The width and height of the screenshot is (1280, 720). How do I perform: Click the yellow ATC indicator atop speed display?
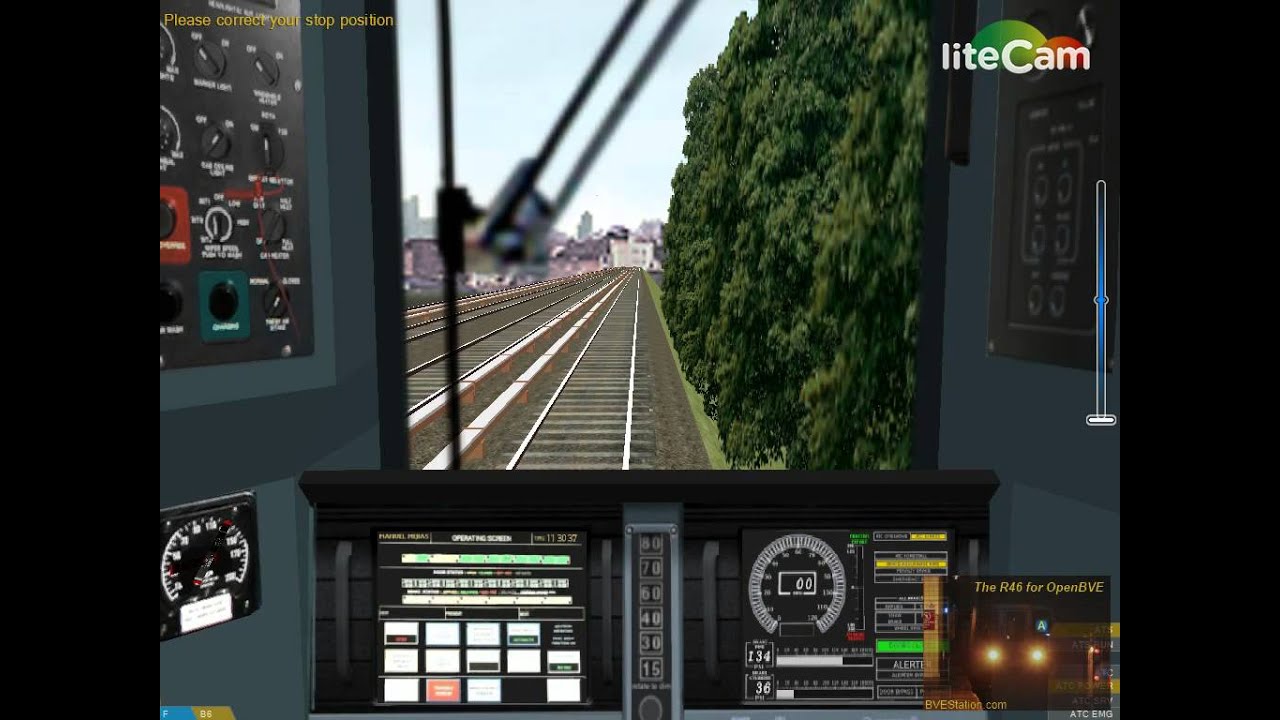click(928, 537)
